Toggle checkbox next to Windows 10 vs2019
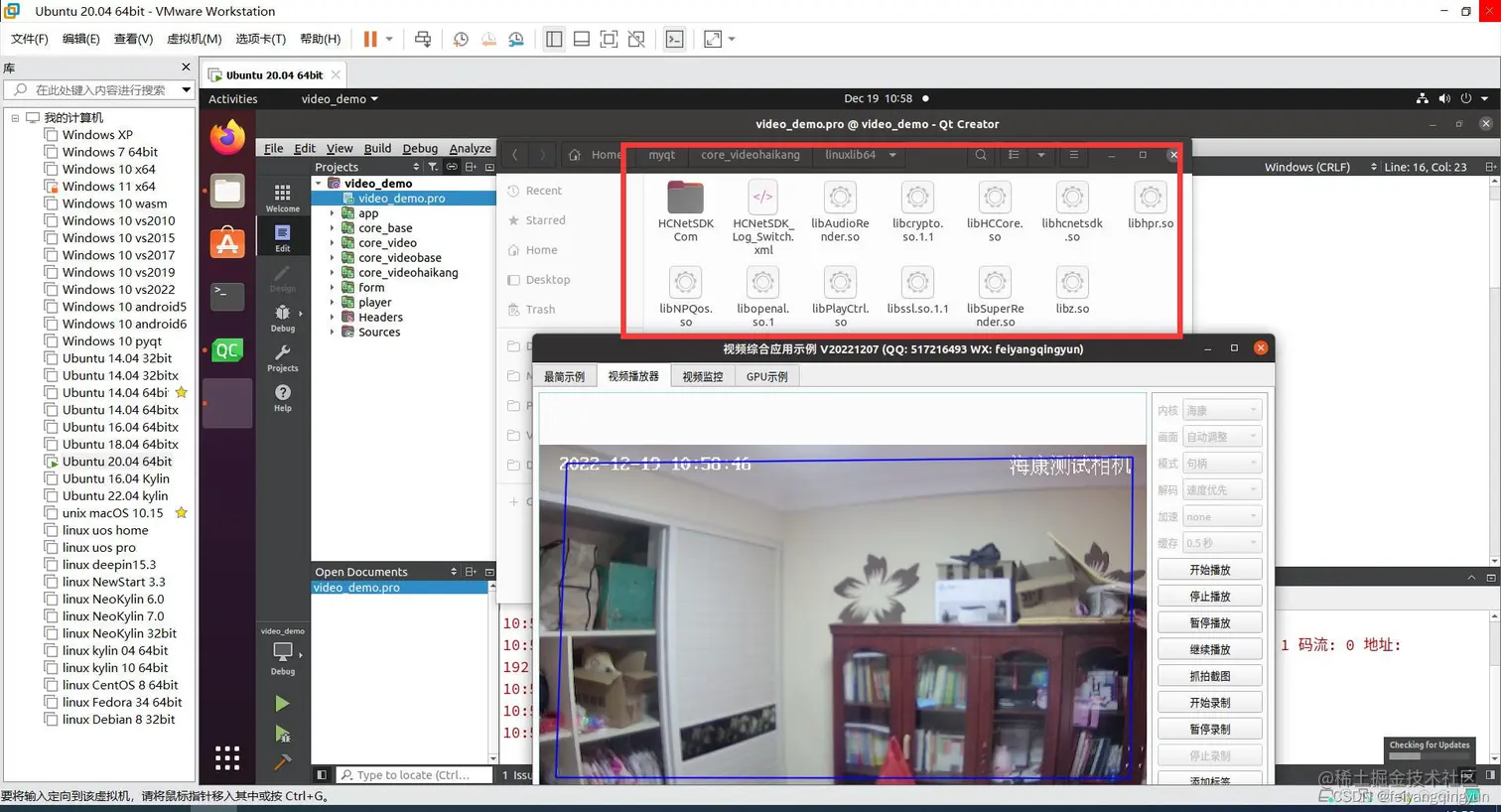This screenshot has width=1501, height=812. [51, 272]
